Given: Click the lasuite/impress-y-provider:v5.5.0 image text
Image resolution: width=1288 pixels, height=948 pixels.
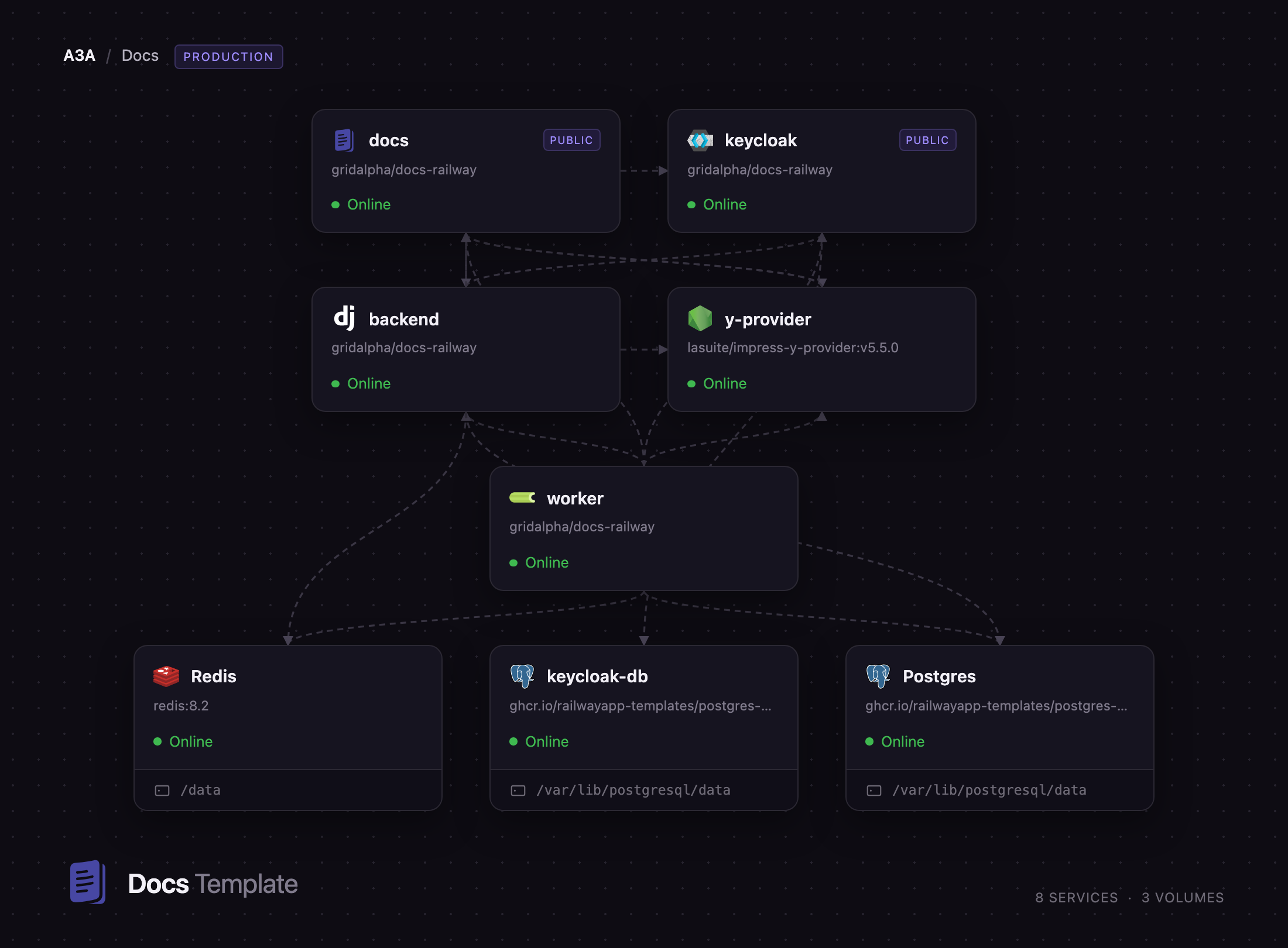Looking at the screenshot, I should (x=793, y=348).
